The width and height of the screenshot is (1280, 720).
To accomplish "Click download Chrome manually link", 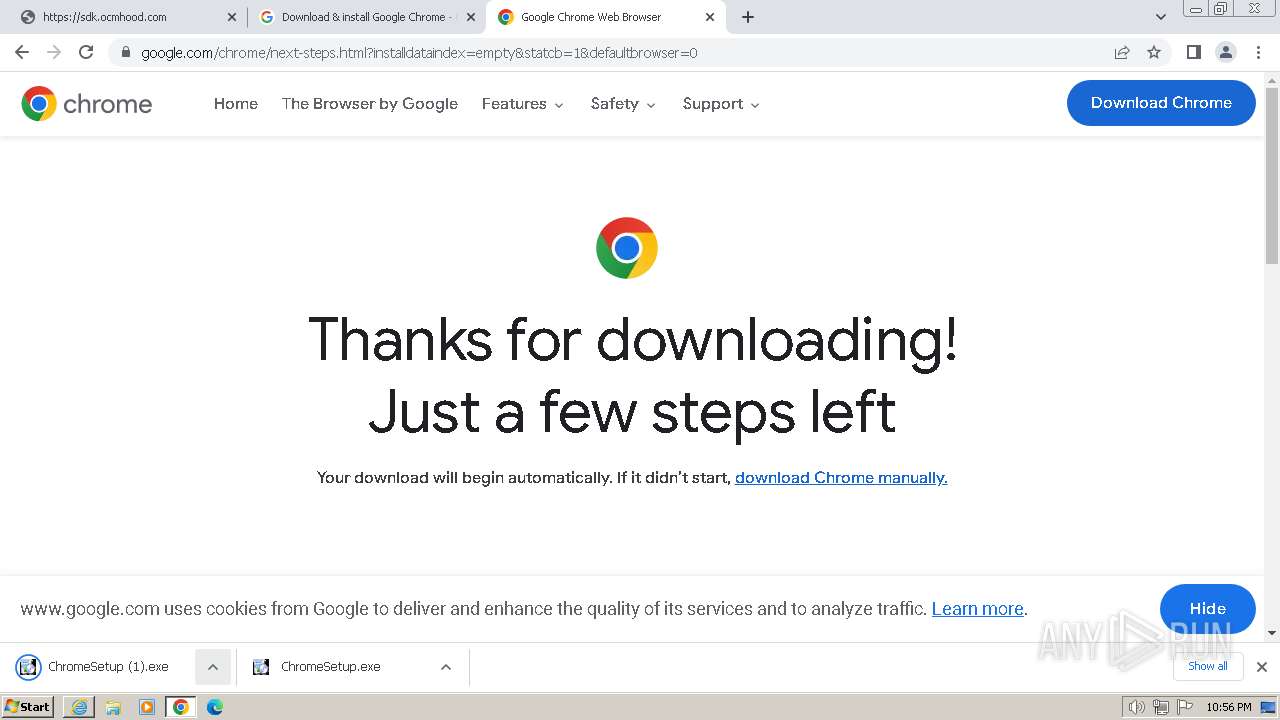I will (841, 478).
